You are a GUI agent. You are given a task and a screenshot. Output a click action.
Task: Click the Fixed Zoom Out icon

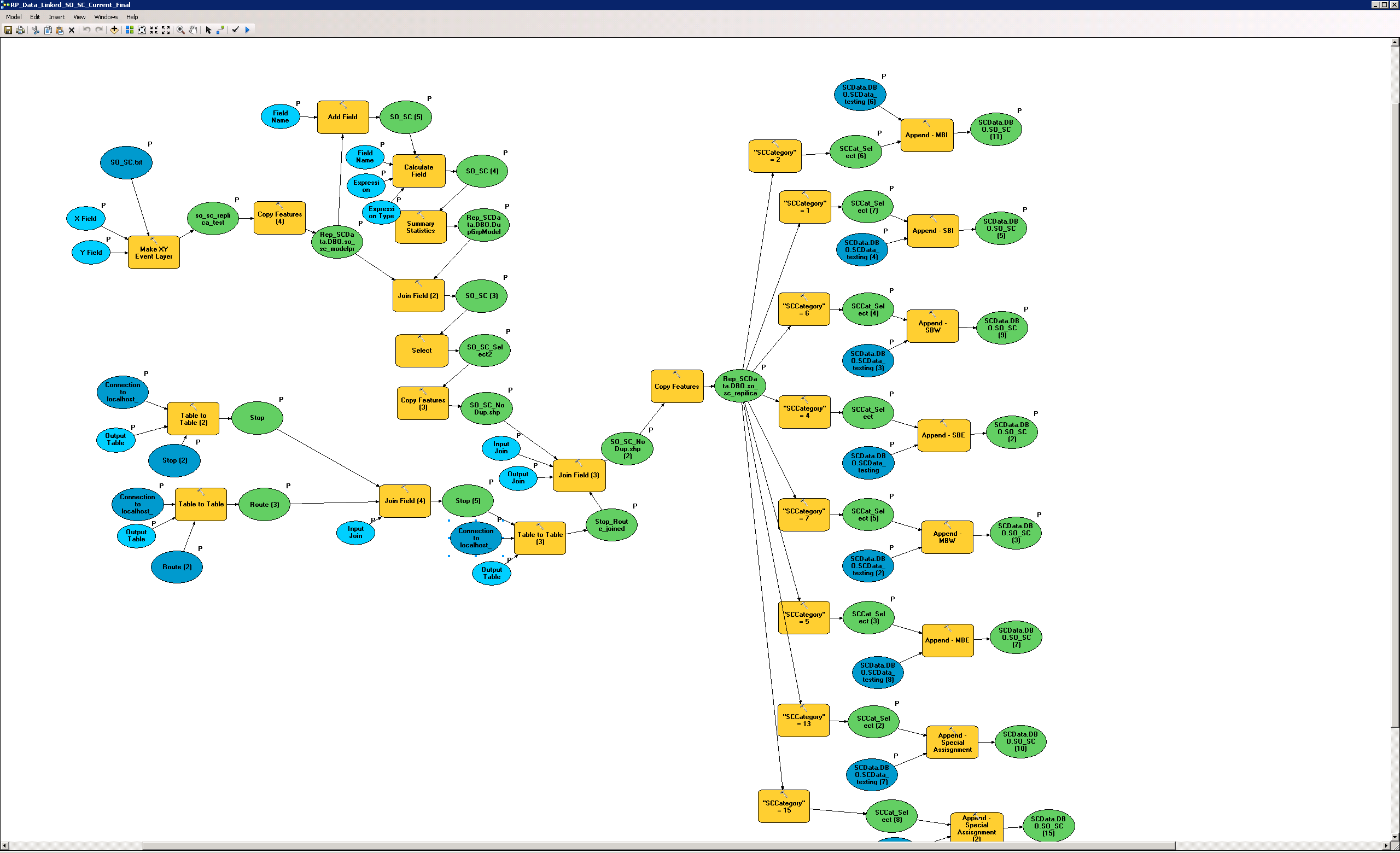pos(166,30)
